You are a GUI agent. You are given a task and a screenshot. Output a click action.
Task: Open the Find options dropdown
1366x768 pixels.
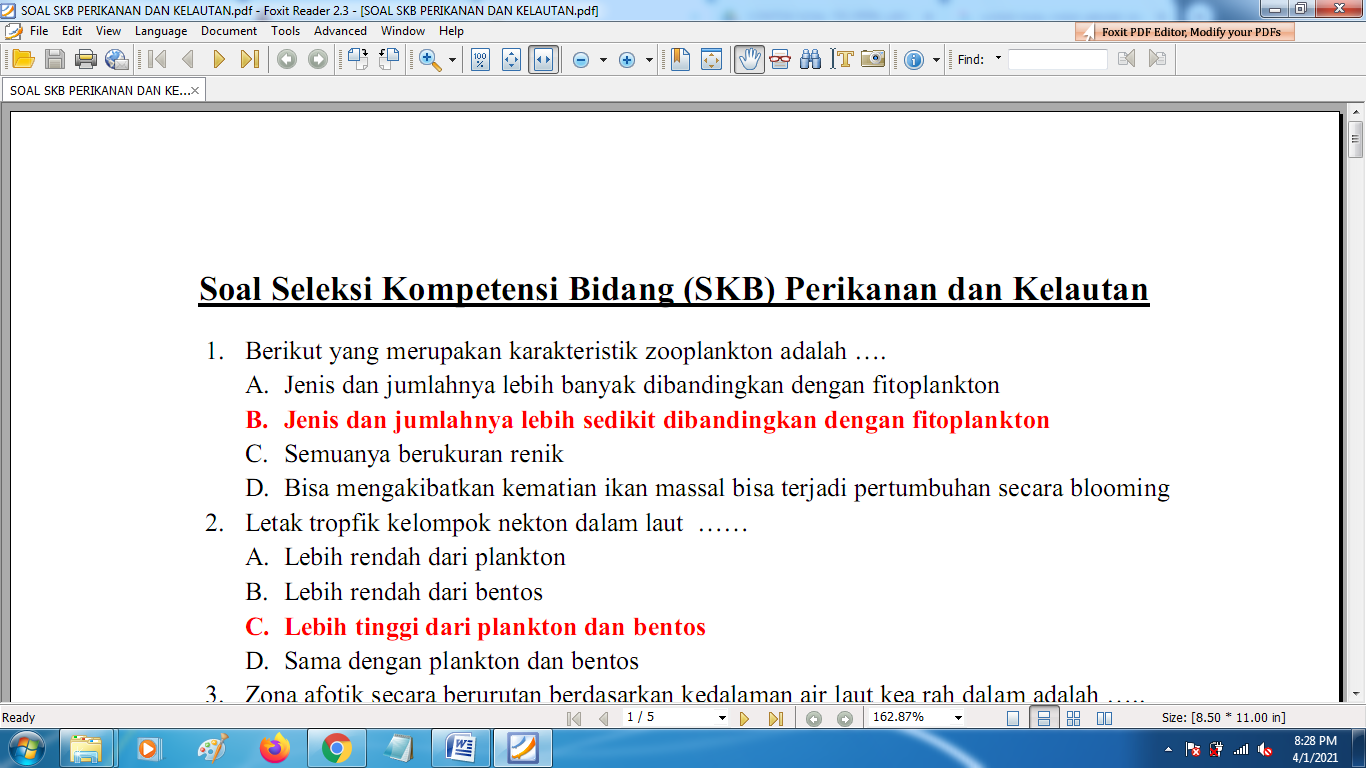coord(998,60)
